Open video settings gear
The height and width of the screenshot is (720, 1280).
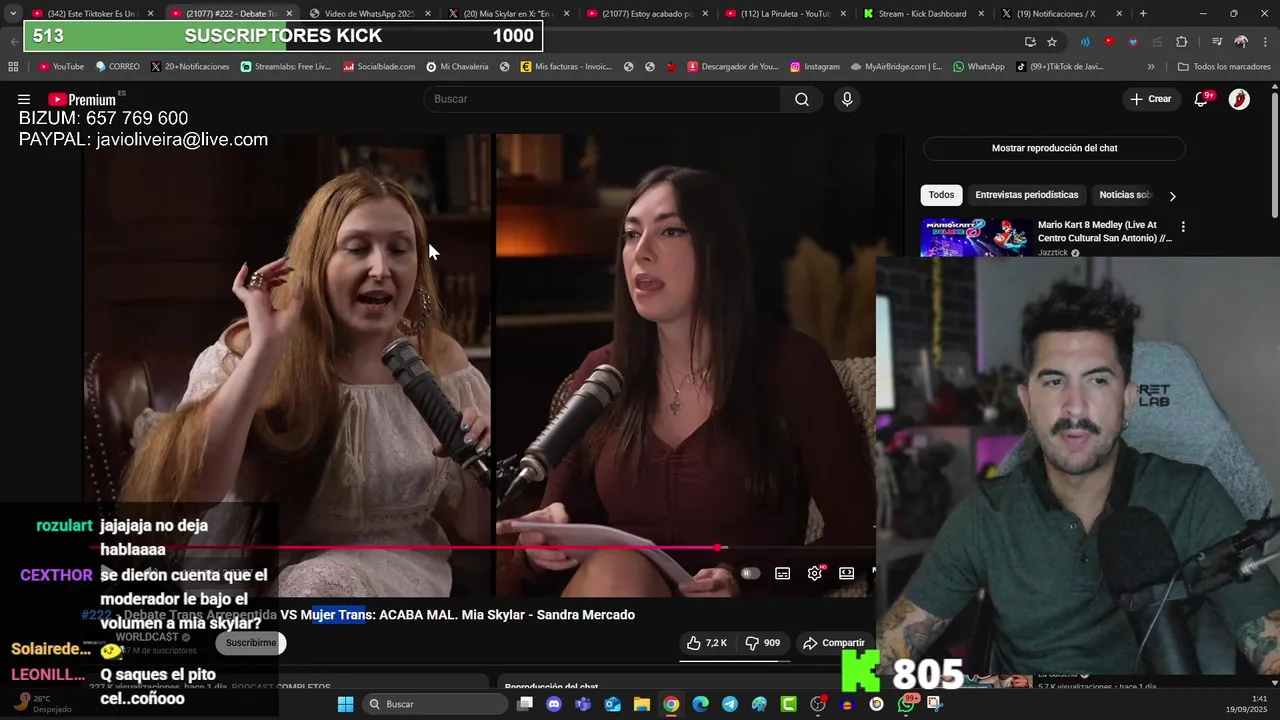coord(815,573)
